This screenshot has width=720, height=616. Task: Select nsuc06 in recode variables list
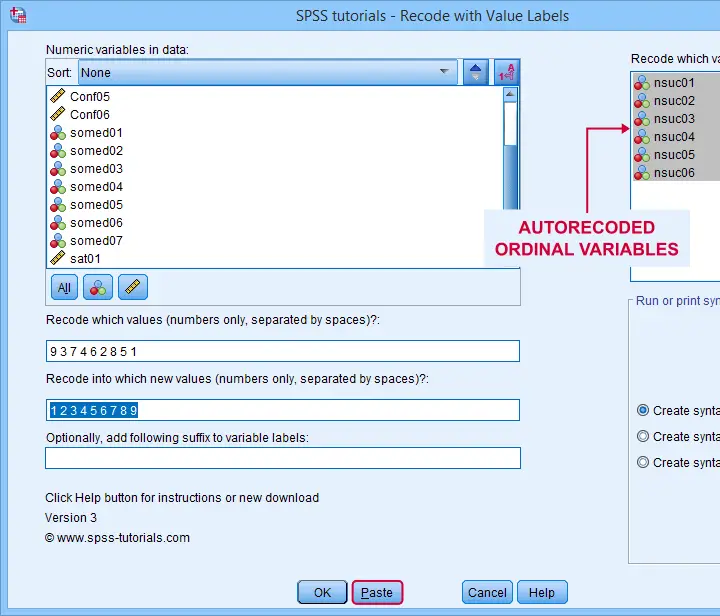(x=676, y=173)
